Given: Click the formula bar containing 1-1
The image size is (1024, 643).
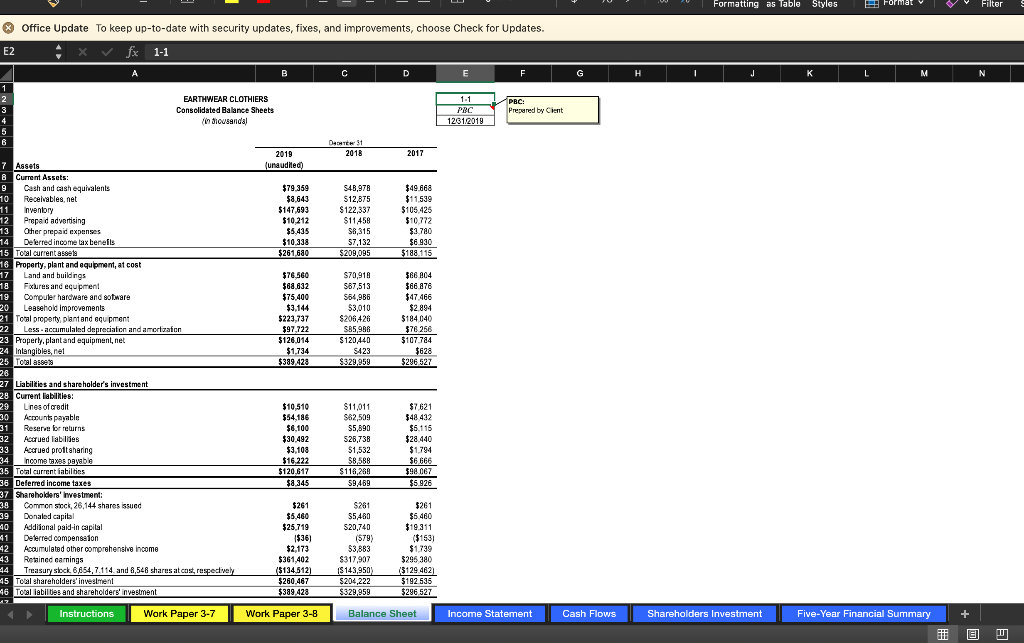Looking at the screenshot, I should pyautogui.click(x=584, y=52).
